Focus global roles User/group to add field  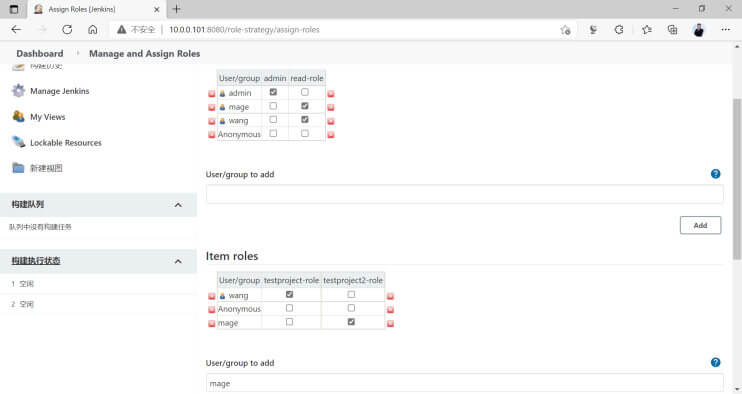pos(464,194)
